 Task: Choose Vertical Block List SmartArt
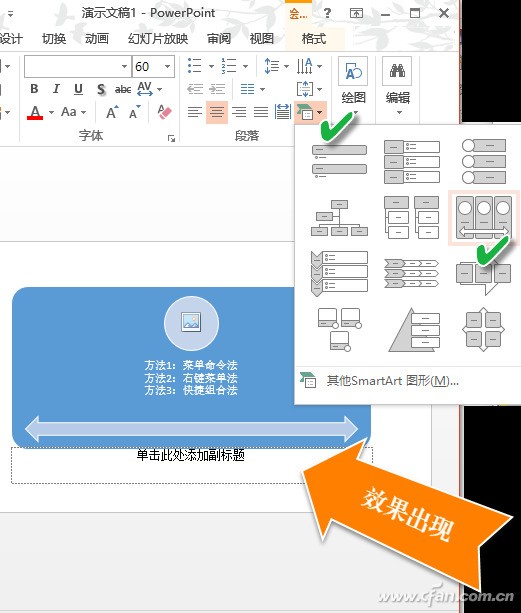click(412, 161)
